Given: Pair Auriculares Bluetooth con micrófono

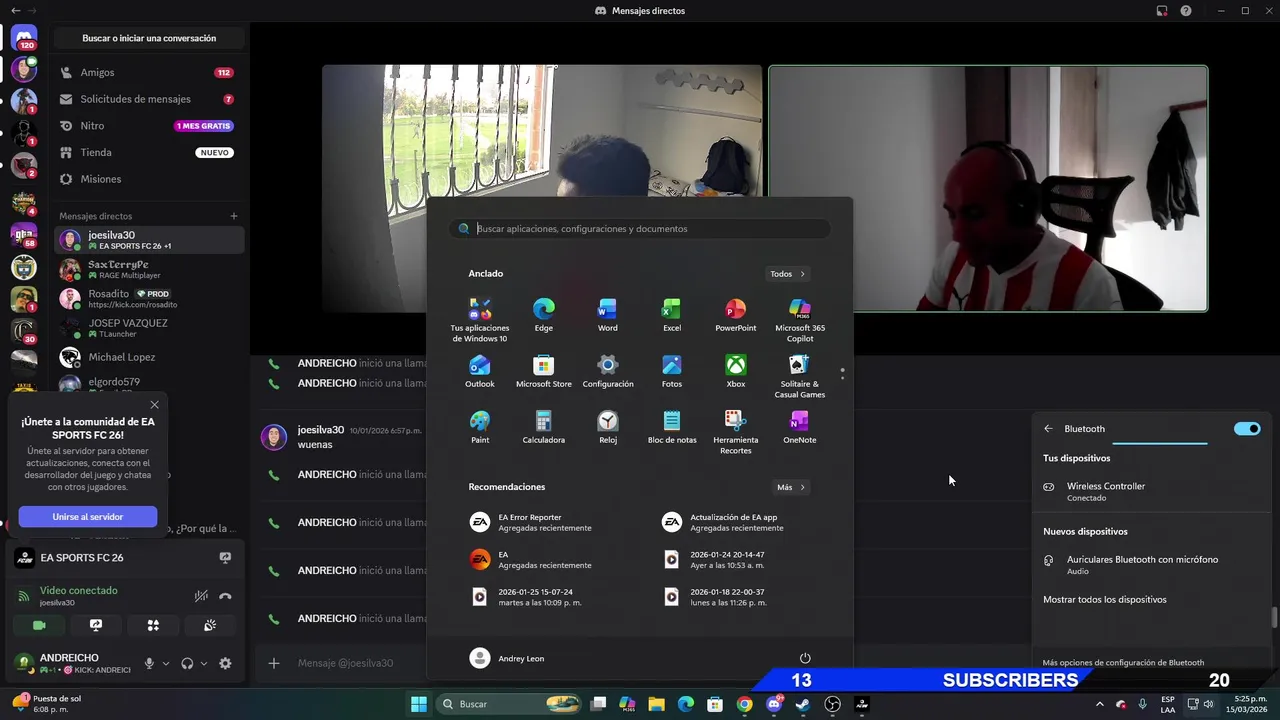Looking at the screenshot, I should pyautogui.click(x=1151, y=565).
